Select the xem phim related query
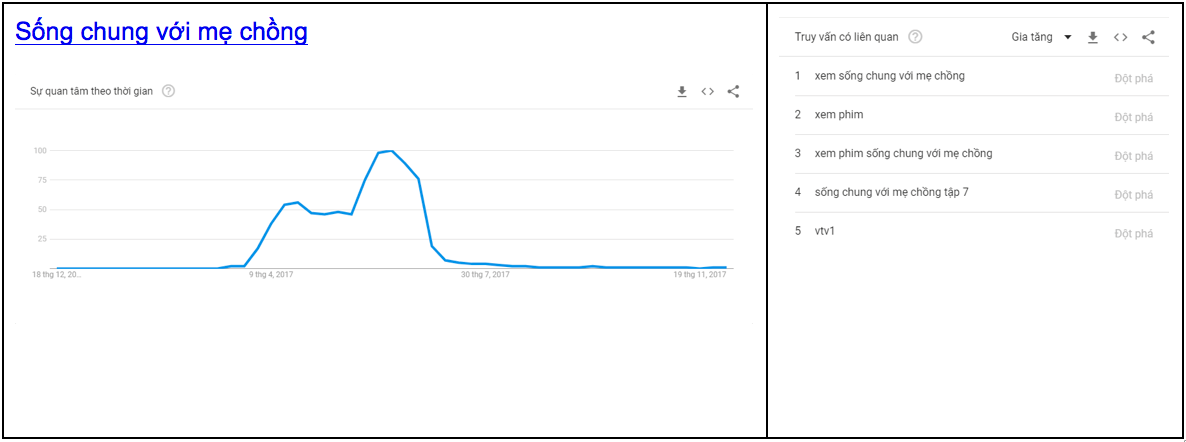The height and width of the screenshot is (442, 1186). click(x=973, y=115)
